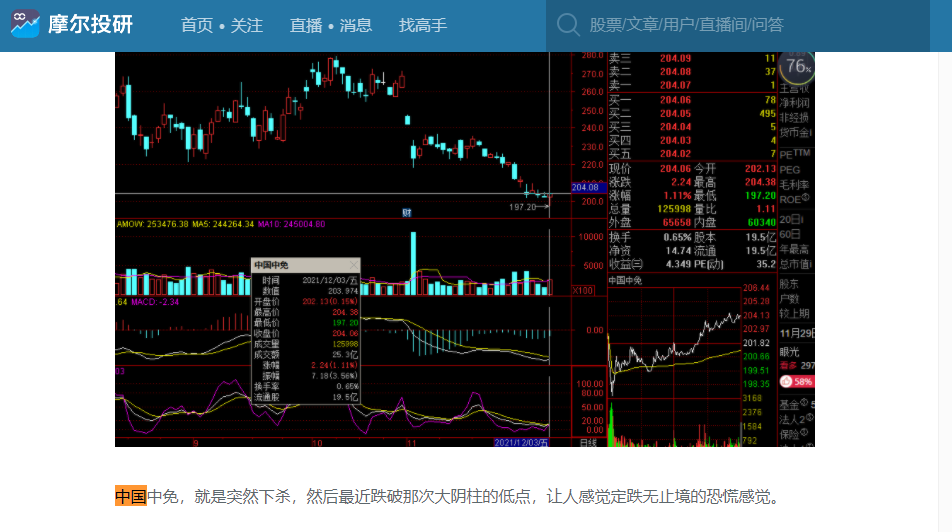
Task: Focus the 股票/文章/用户/直播间/问答 search field
Action: coord(738,26)
